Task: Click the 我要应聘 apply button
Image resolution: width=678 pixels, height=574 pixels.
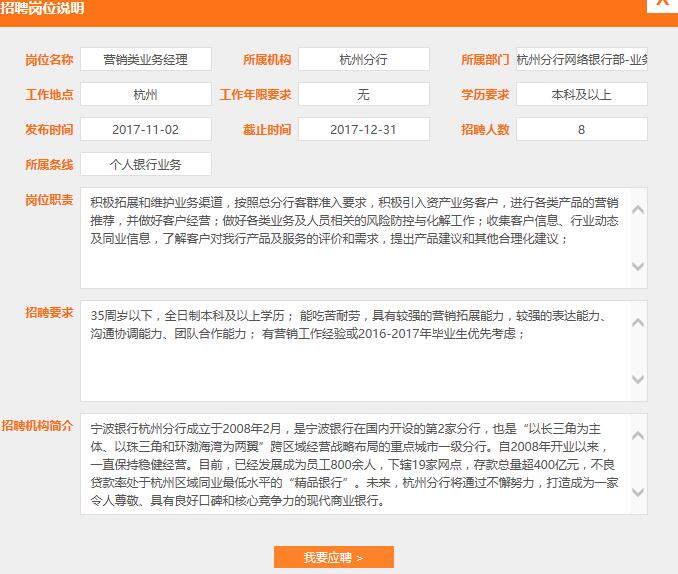Action: pyautogui.click(x=334, y=557)
